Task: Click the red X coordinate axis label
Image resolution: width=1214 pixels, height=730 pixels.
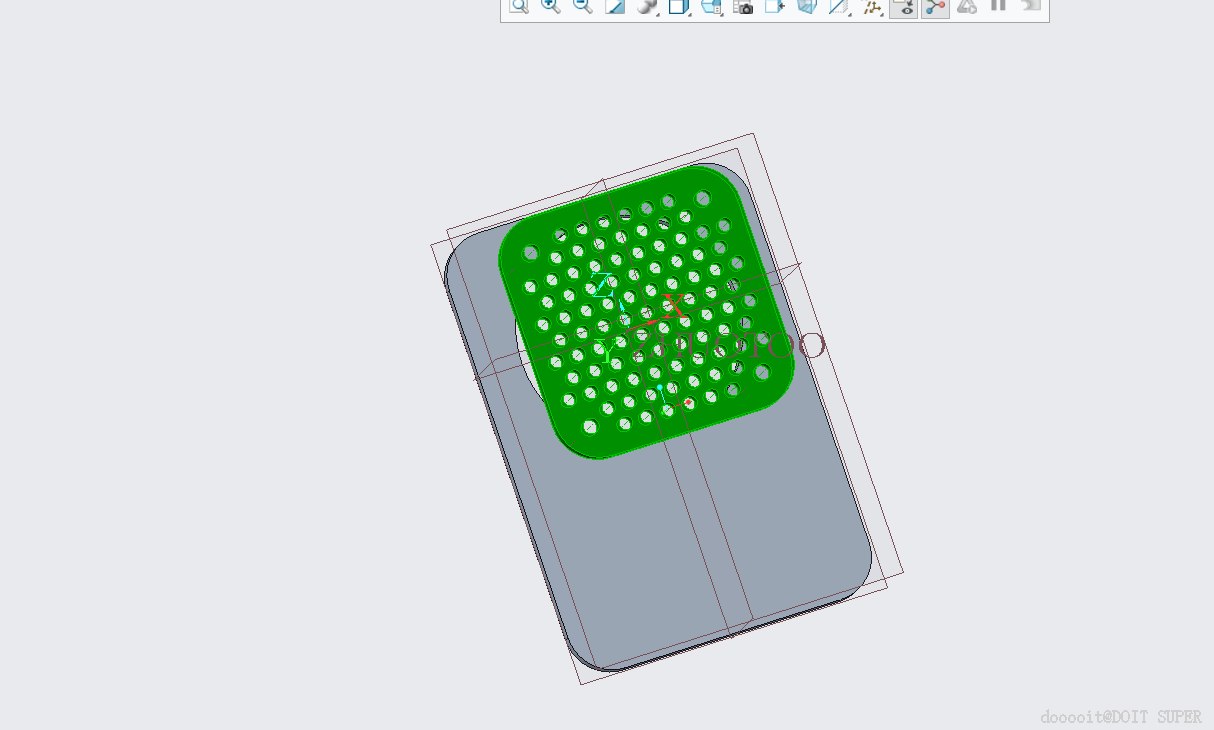Action: point(675,306)
